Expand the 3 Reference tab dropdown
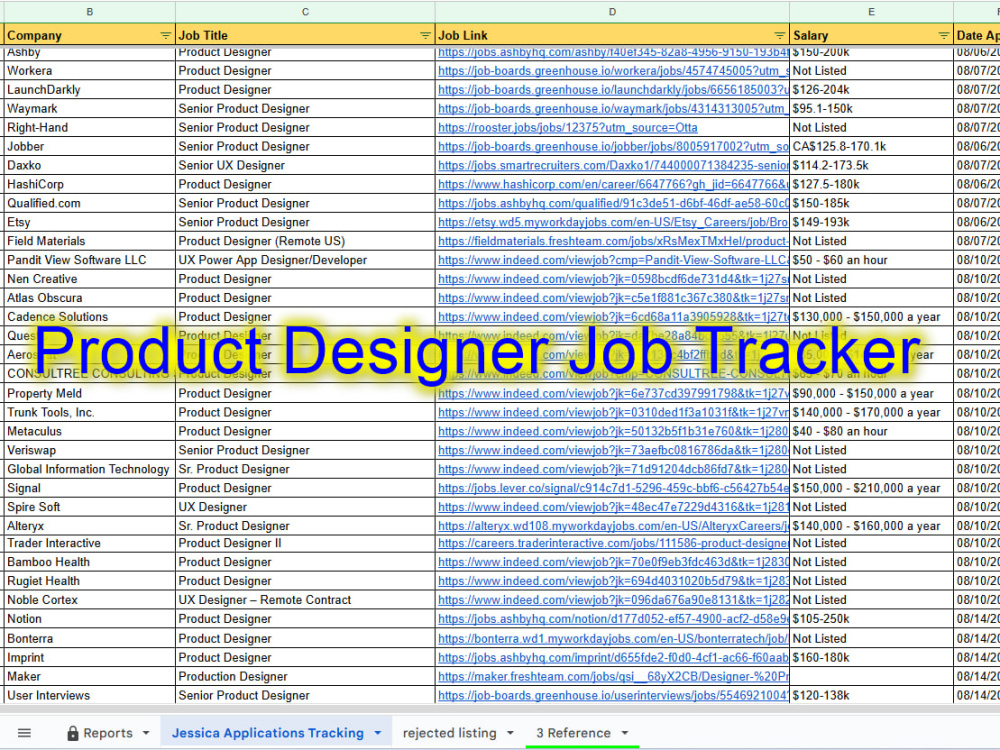 (624, 733)
